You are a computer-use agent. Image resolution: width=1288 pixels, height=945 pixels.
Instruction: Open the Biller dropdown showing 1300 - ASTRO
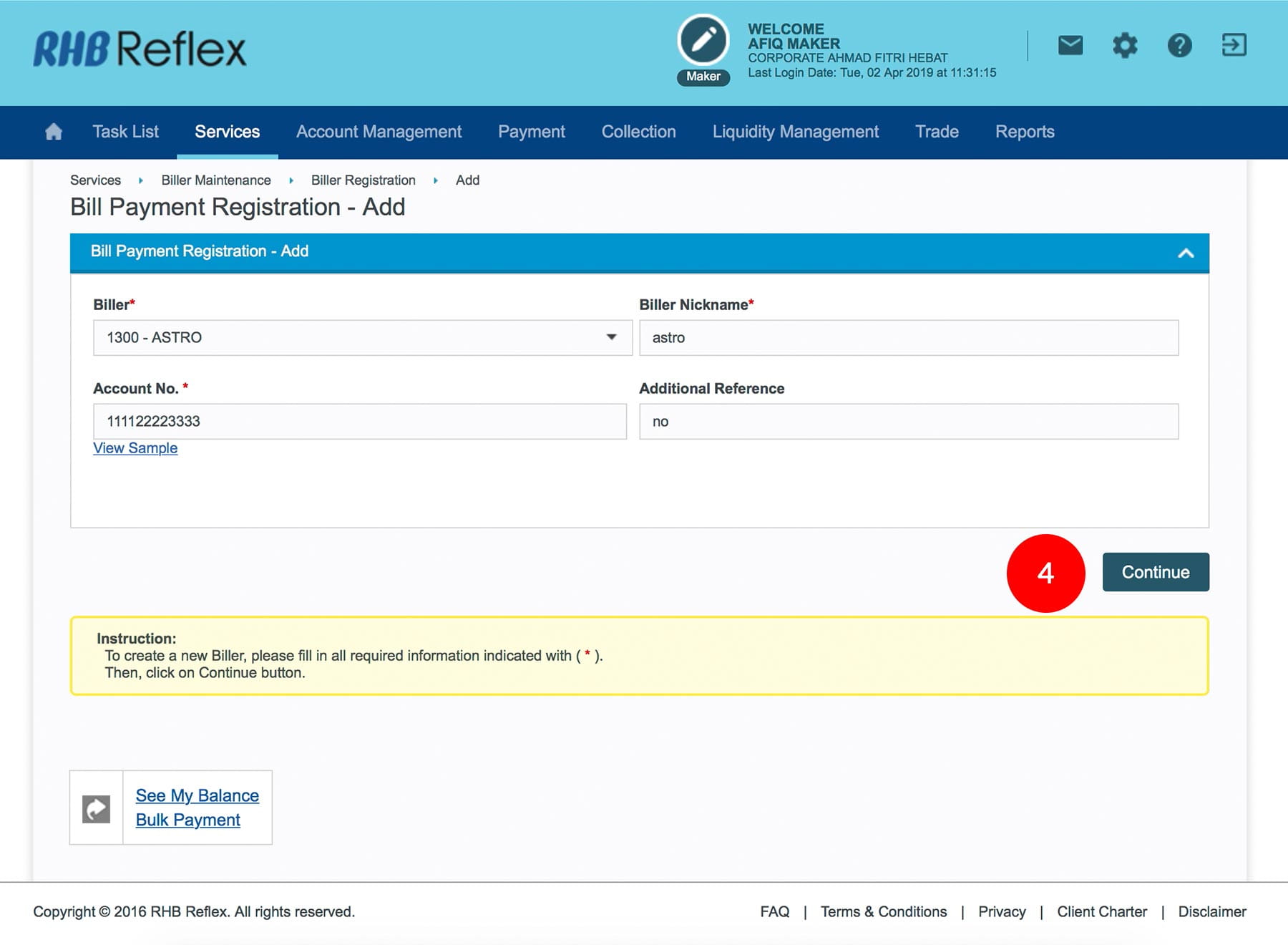point(362,337)
